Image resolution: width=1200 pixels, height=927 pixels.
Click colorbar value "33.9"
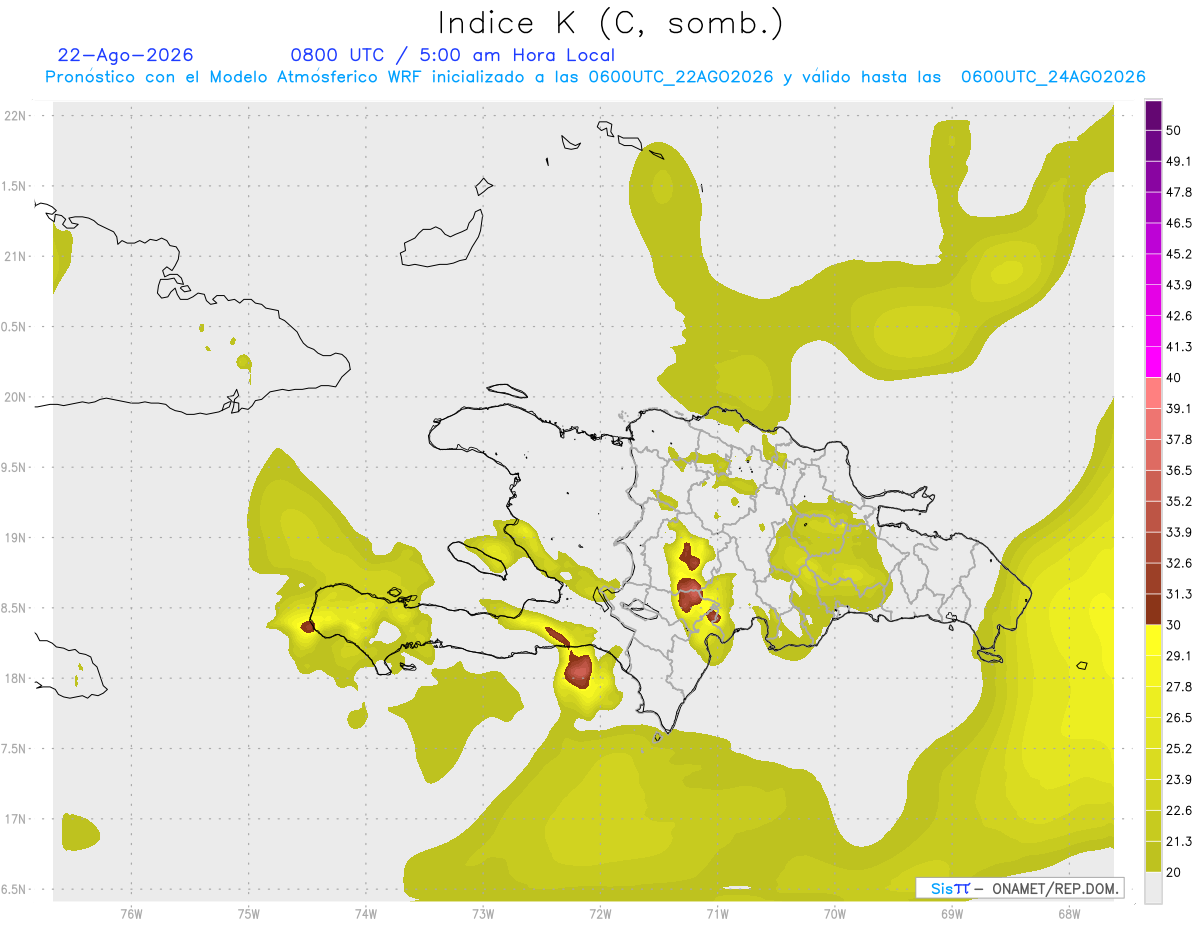pos(1178,532)
